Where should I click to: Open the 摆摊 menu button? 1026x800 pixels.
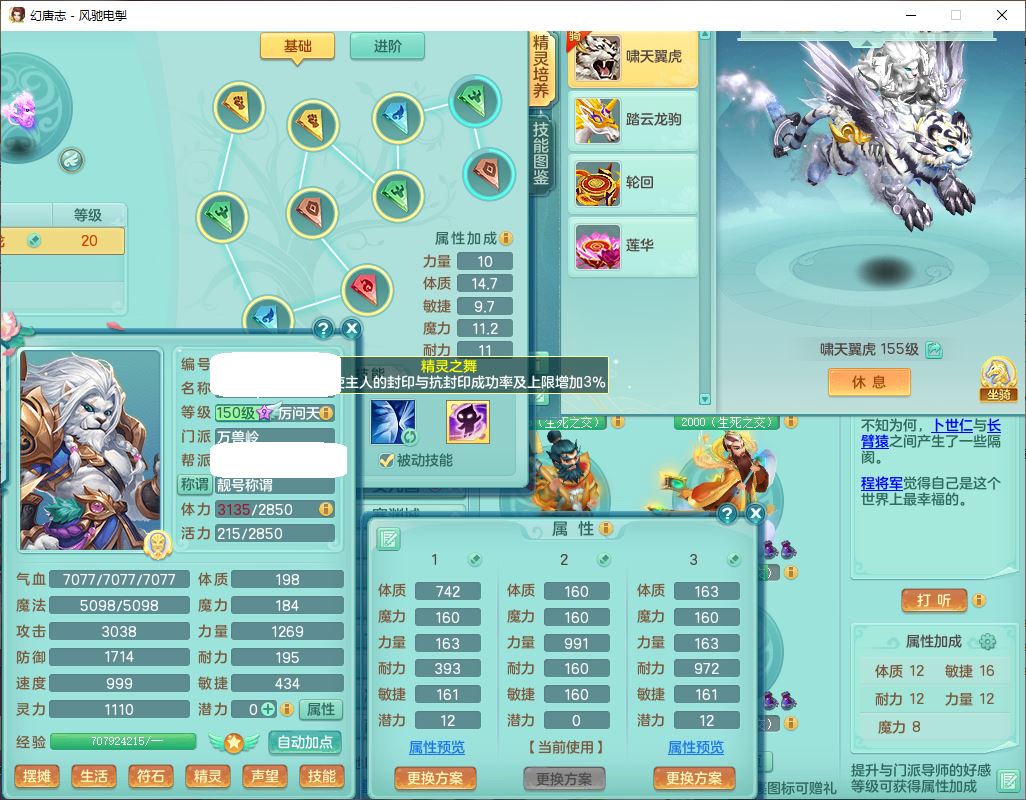pos(37,776)
